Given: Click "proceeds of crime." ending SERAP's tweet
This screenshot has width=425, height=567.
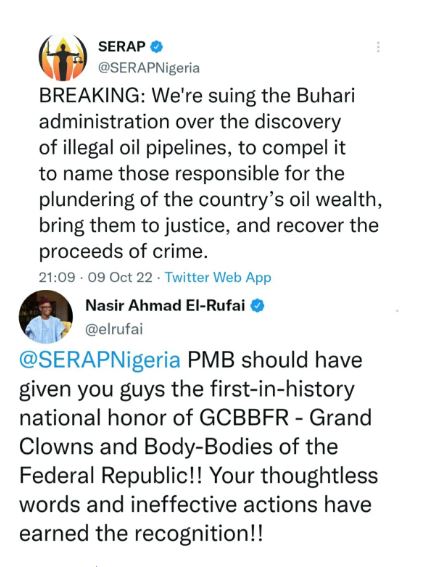Looking at the screenshot, I should tap(124, 252).
